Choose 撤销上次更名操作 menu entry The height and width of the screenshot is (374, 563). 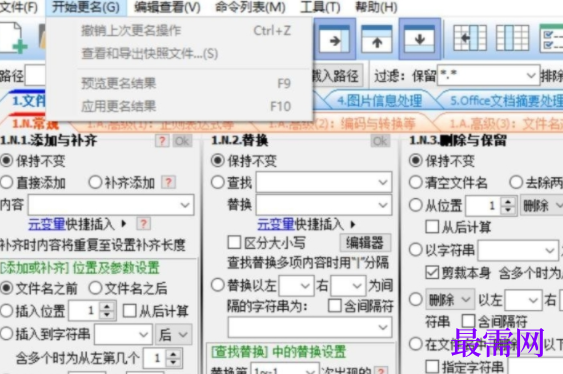(x=180, y=31)
